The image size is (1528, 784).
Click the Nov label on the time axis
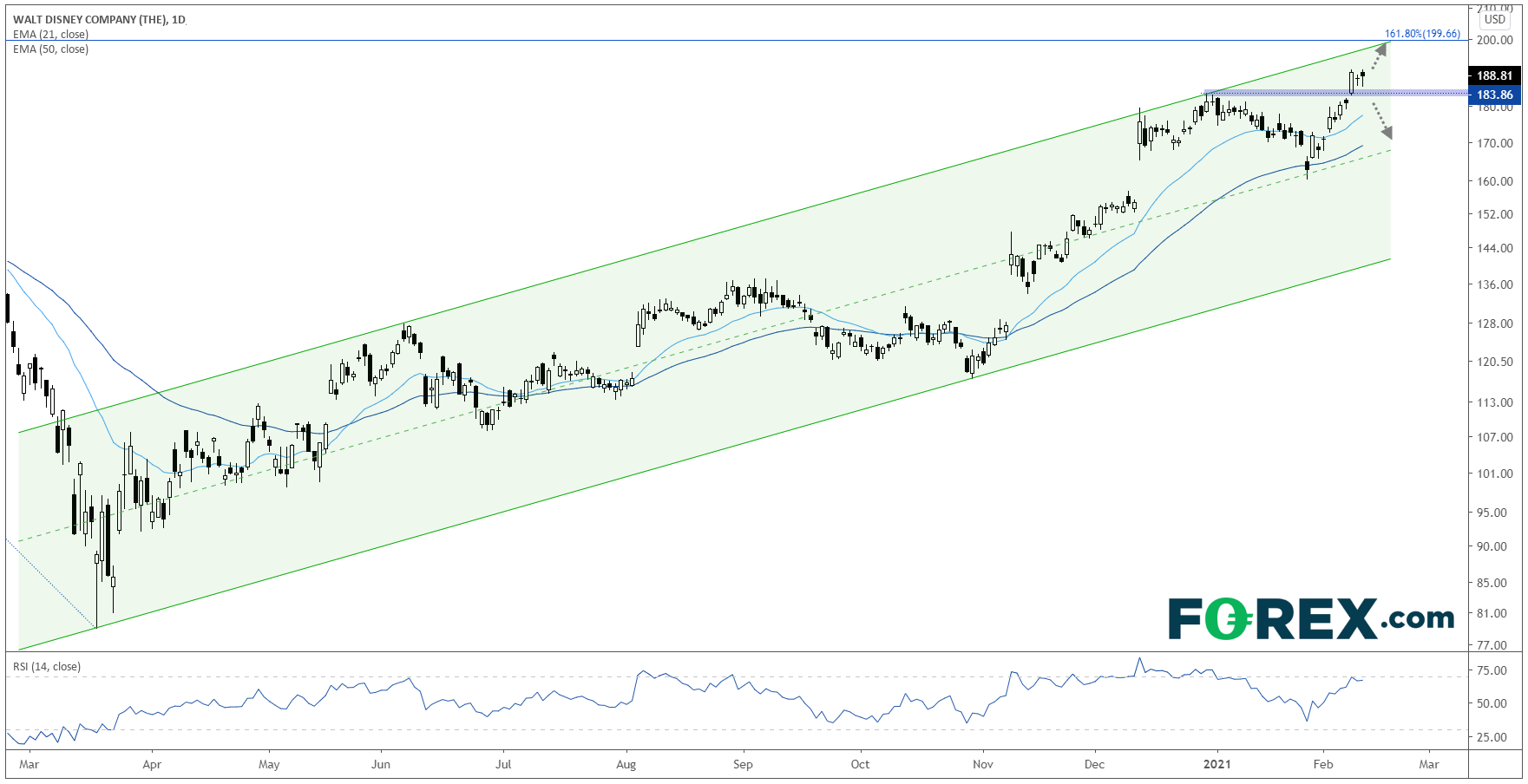pyautogui.click(x=983, y=764)
